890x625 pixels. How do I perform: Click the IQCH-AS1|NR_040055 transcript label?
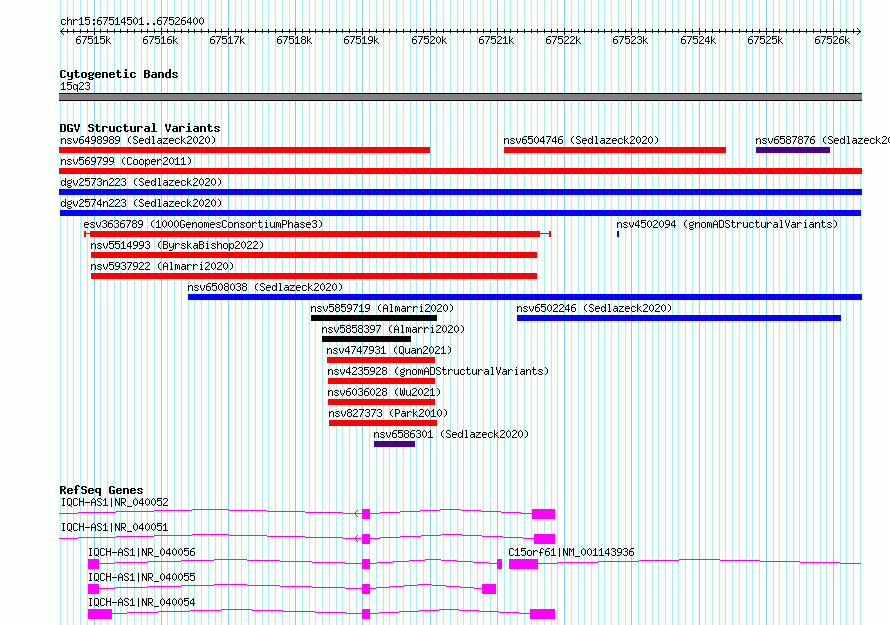(141, 577)
